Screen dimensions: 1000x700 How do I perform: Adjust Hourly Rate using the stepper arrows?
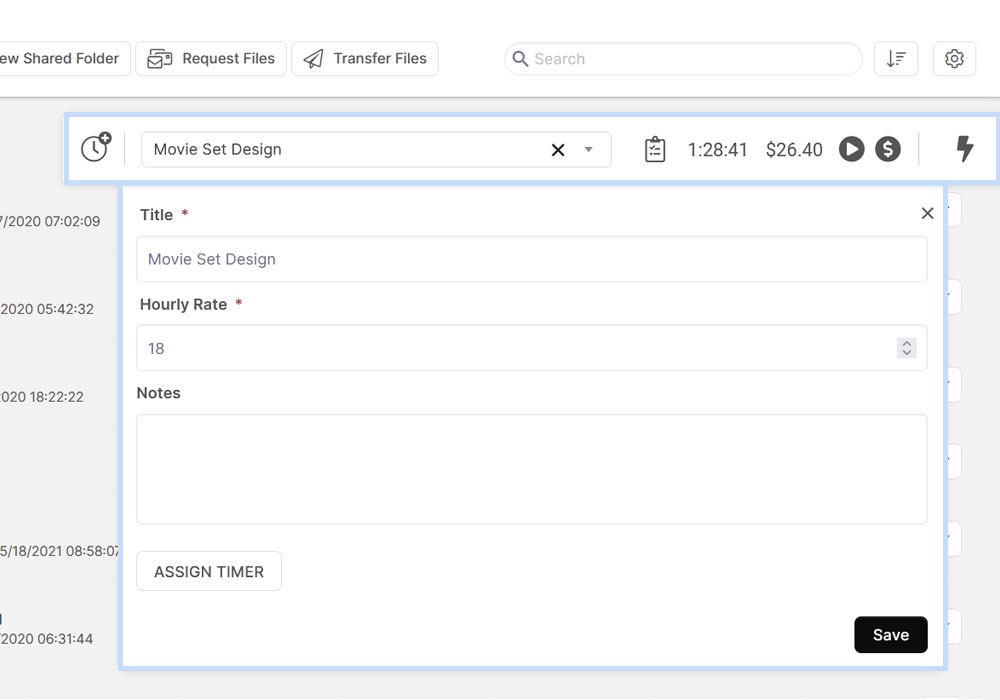click(x=907, y=348)
